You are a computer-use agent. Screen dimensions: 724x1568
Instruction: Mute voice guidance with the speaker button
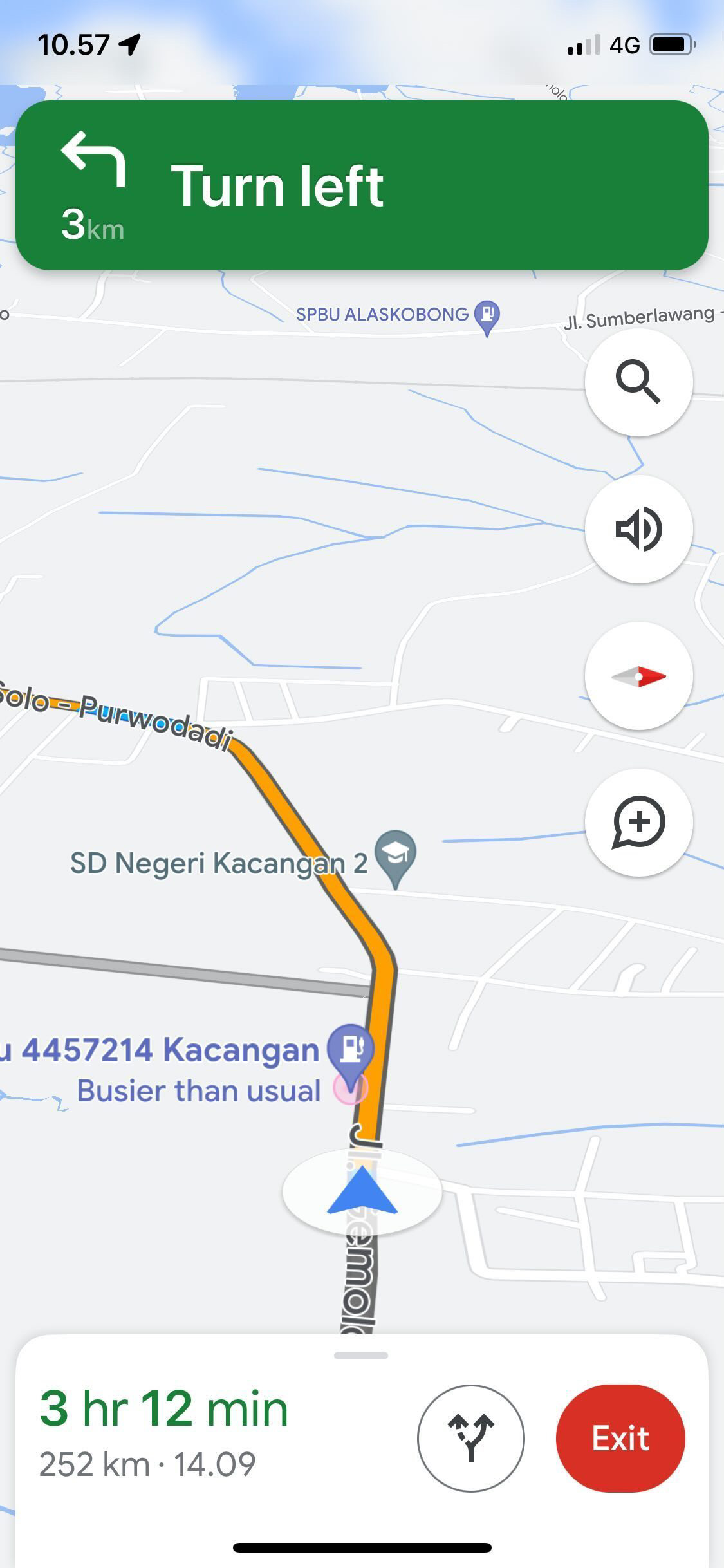[x=638, y=529]
